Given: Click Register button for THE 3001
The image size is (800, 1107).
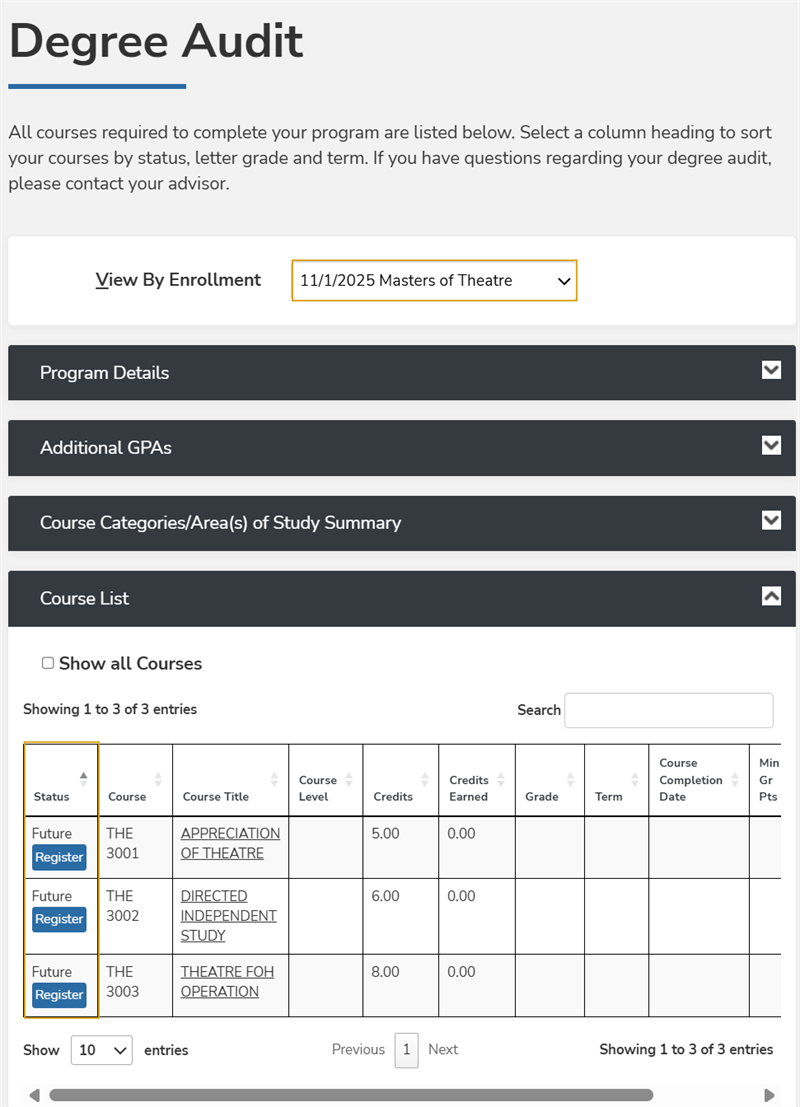Looking at the screenshot, I should pos(59,857).
